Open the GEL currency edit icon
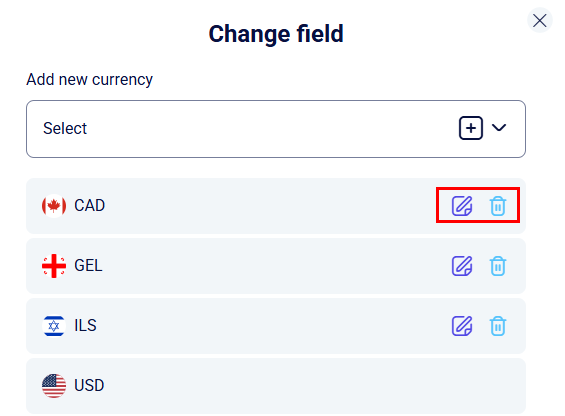The width and height of the screenshot is (565, 416). pyautogui.click(x=462, y=266)
